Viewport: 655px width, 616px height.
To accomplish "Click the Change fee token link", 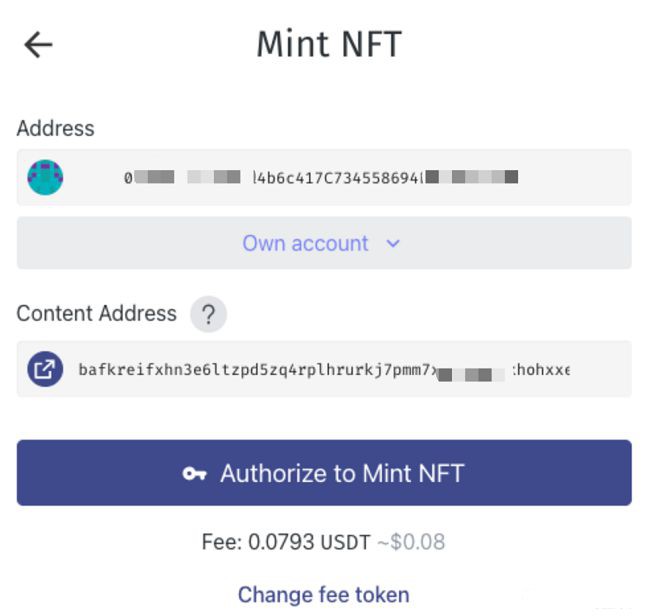I will coord(323,595).
